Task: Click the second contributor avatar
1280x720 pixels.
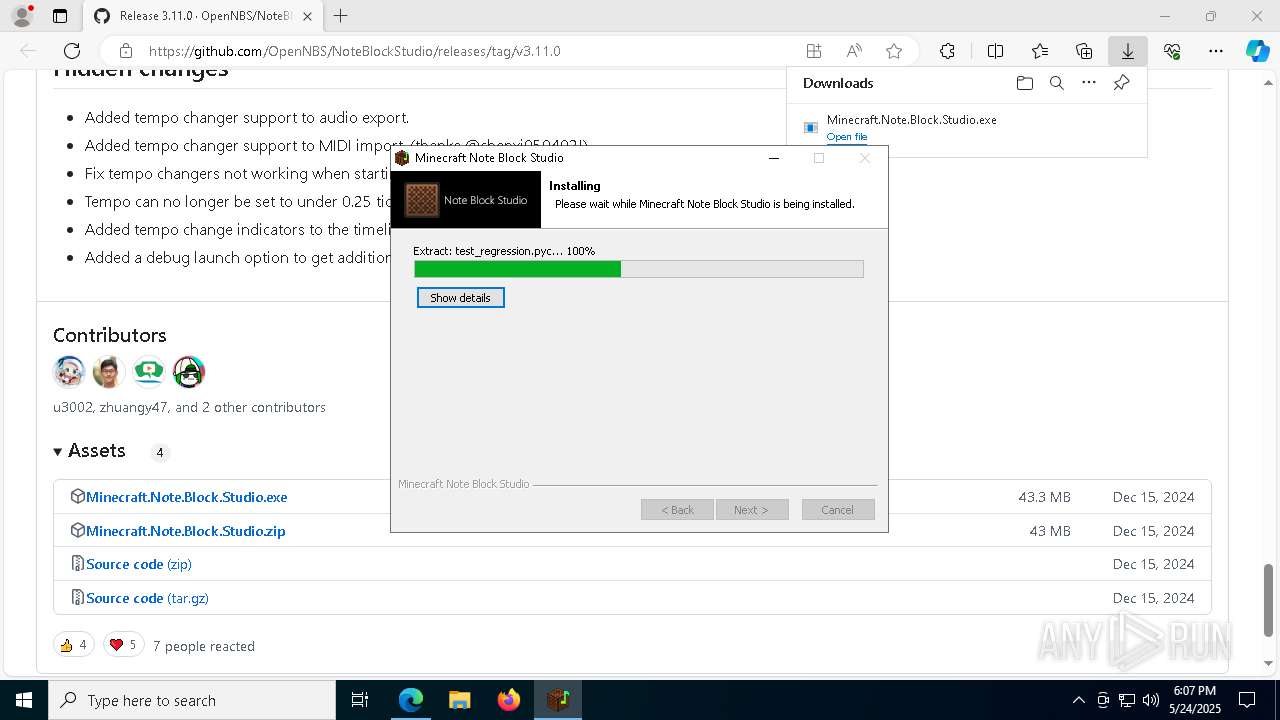Action: (109, 372)
